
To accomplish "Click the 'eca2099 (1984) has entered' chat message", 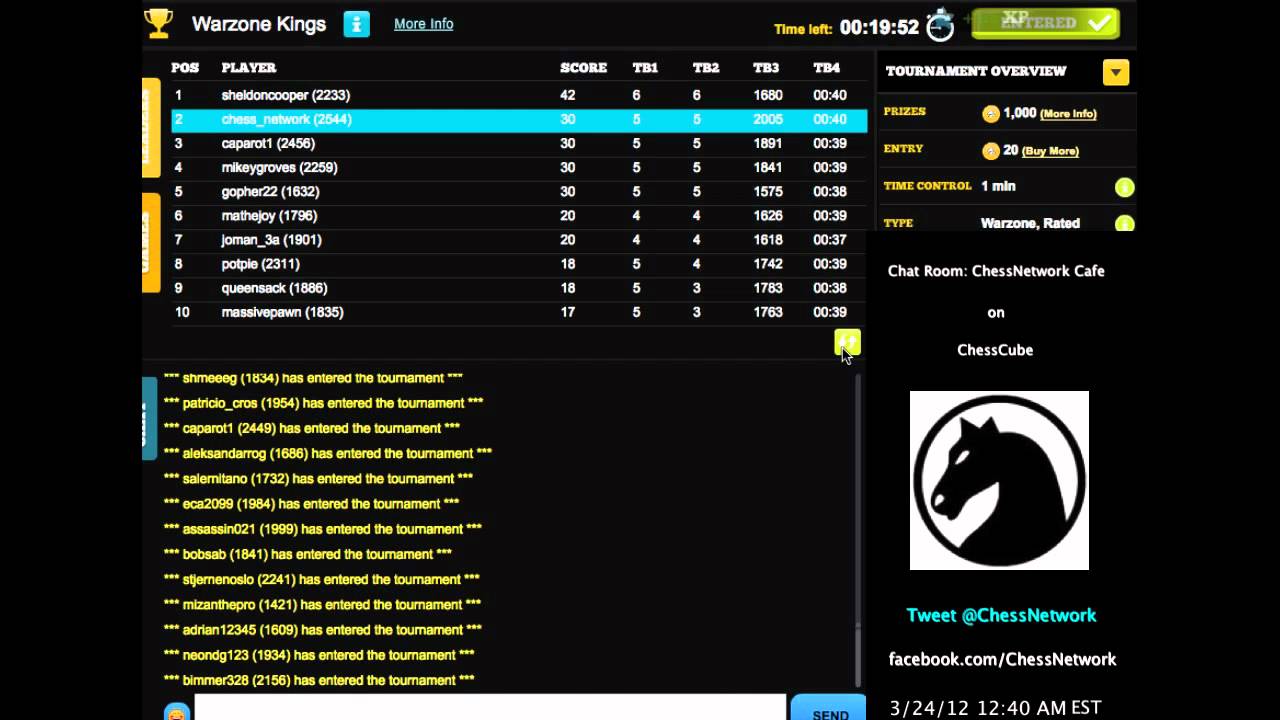I will point(311,504).
